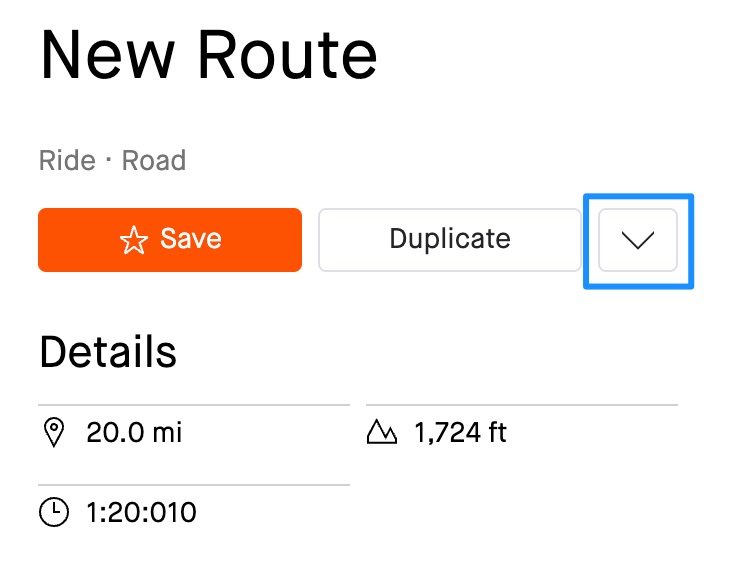The image size is (730, 576).
Task: Click the divider line above the time stat
Action: [194, 485]
